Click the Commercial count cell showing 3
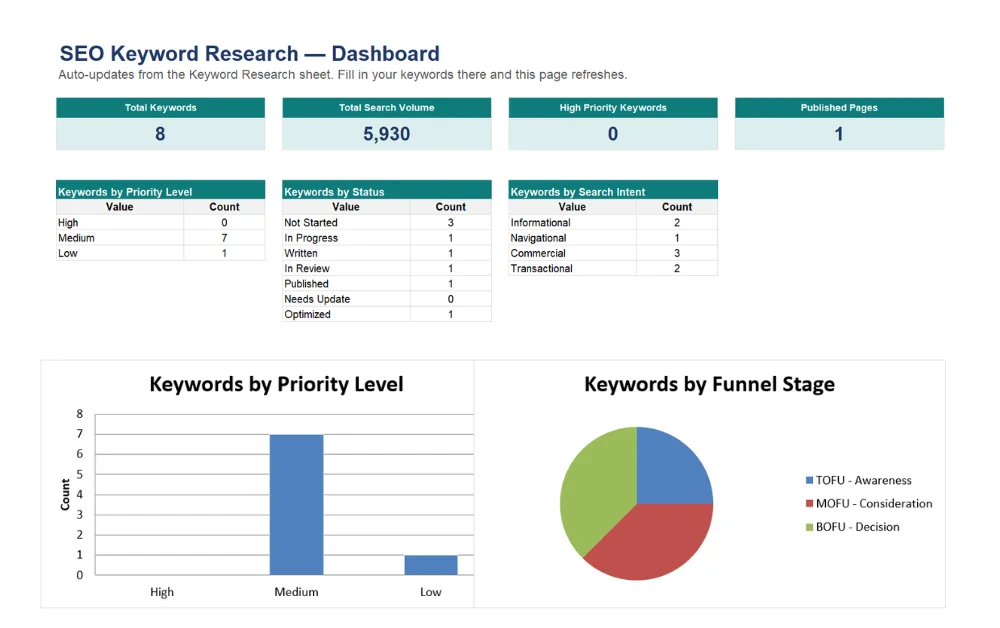 click(677, 253)
